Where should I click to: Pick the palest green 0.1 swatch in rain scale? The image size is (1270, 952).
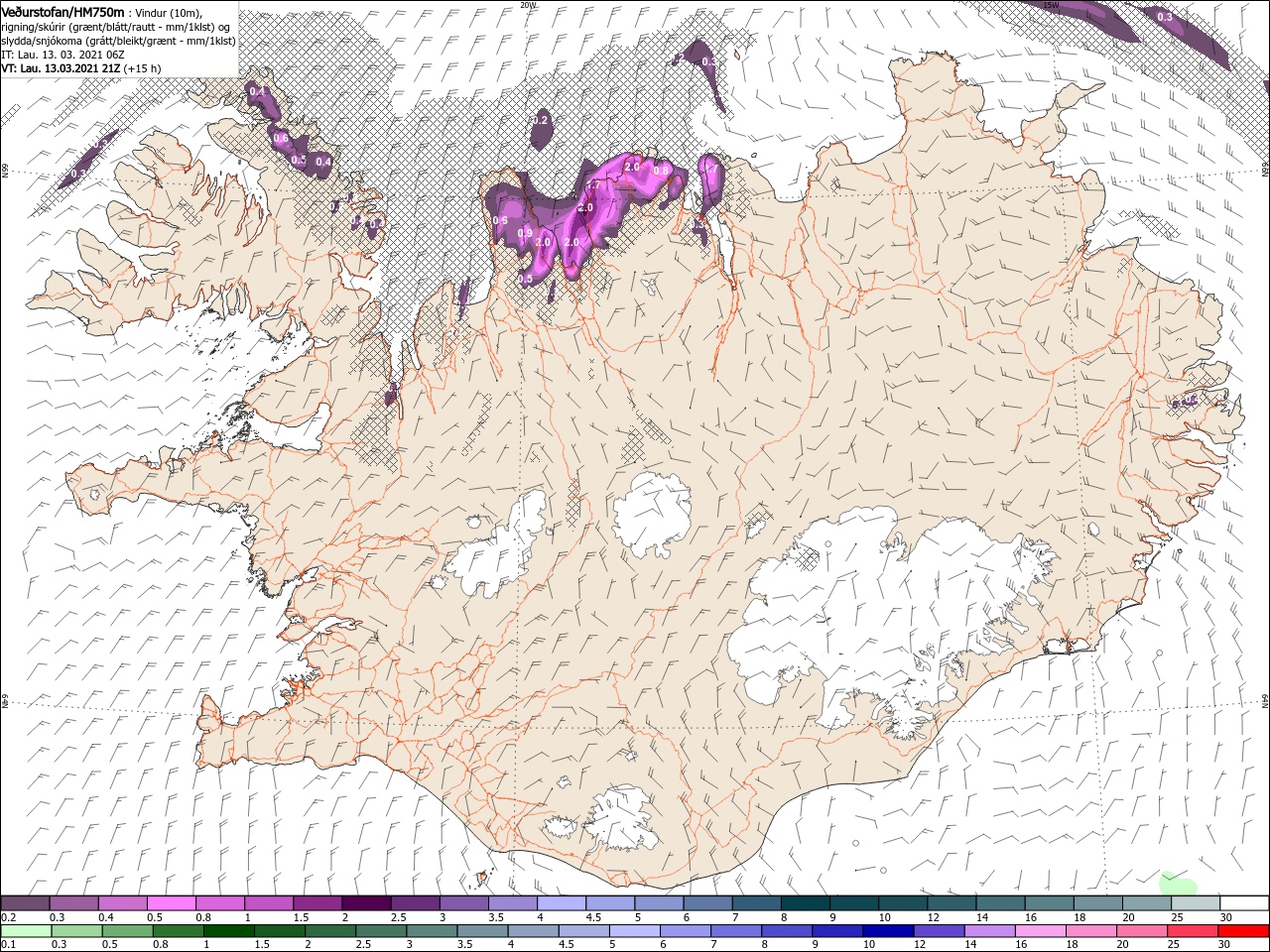click(x=26, y=931)
